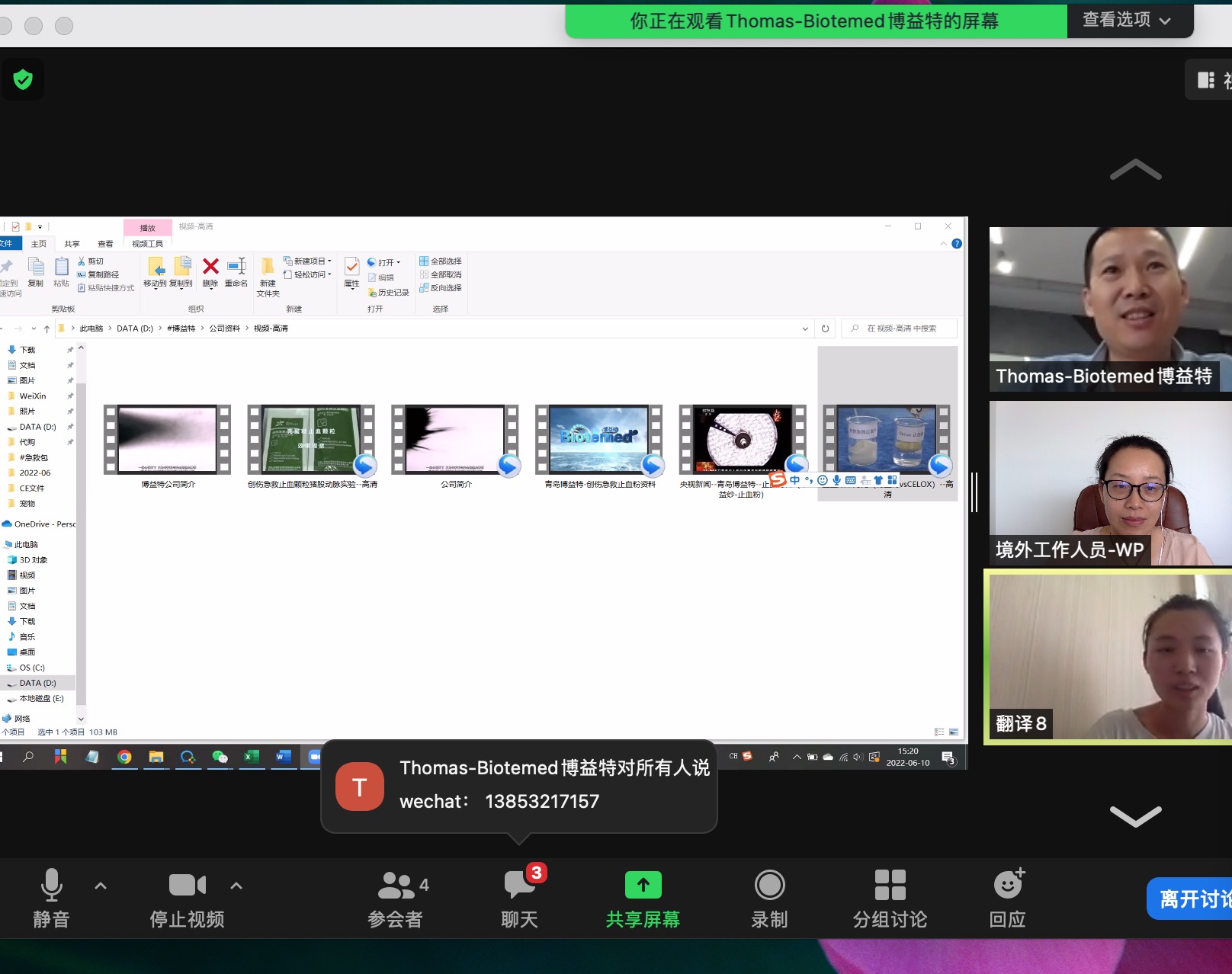Select 青岛博益特-创伤急救止血粉资料 video file
The image size is (1232, 974).
pos(600,447)
